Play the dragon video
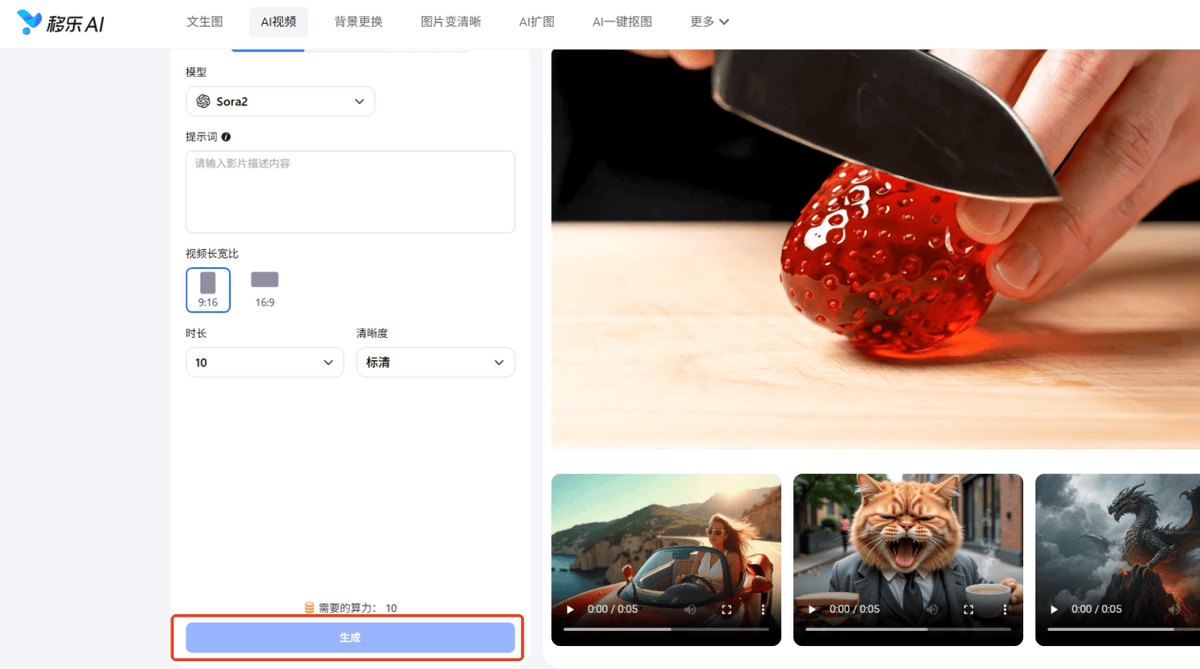This screenshot has width=1200, height=669. (x=1054, y=609)
